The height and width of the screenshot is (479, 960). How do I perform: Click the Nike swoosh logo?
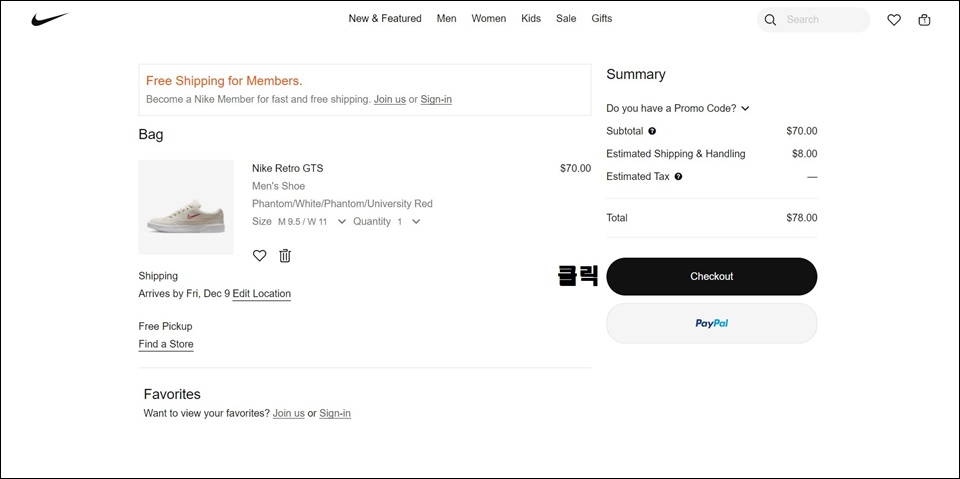pyautogui.click(x=50, y=20)
